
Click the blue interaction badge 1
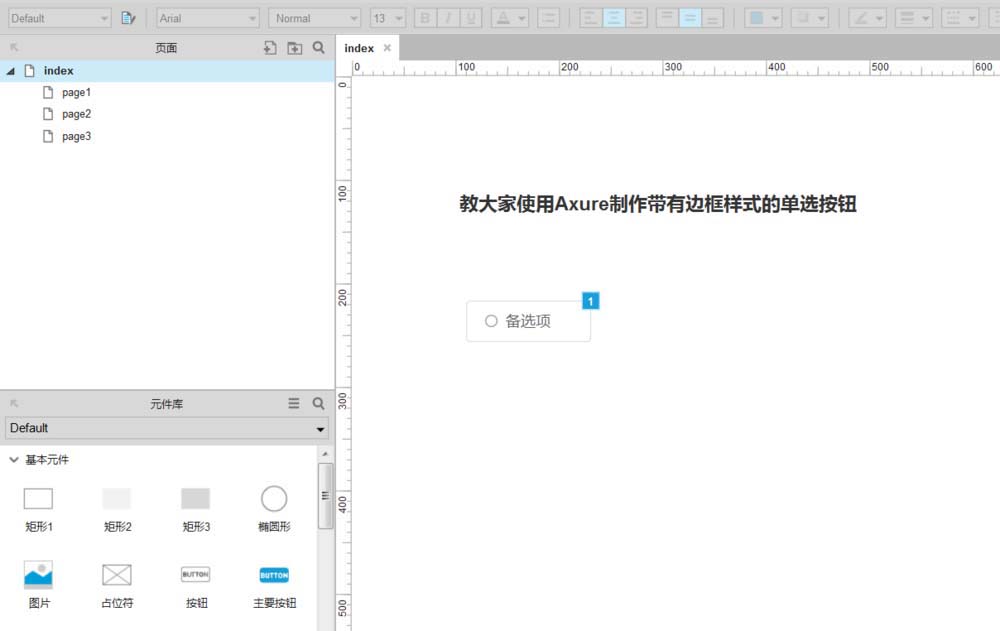click(x=591, y=301)
